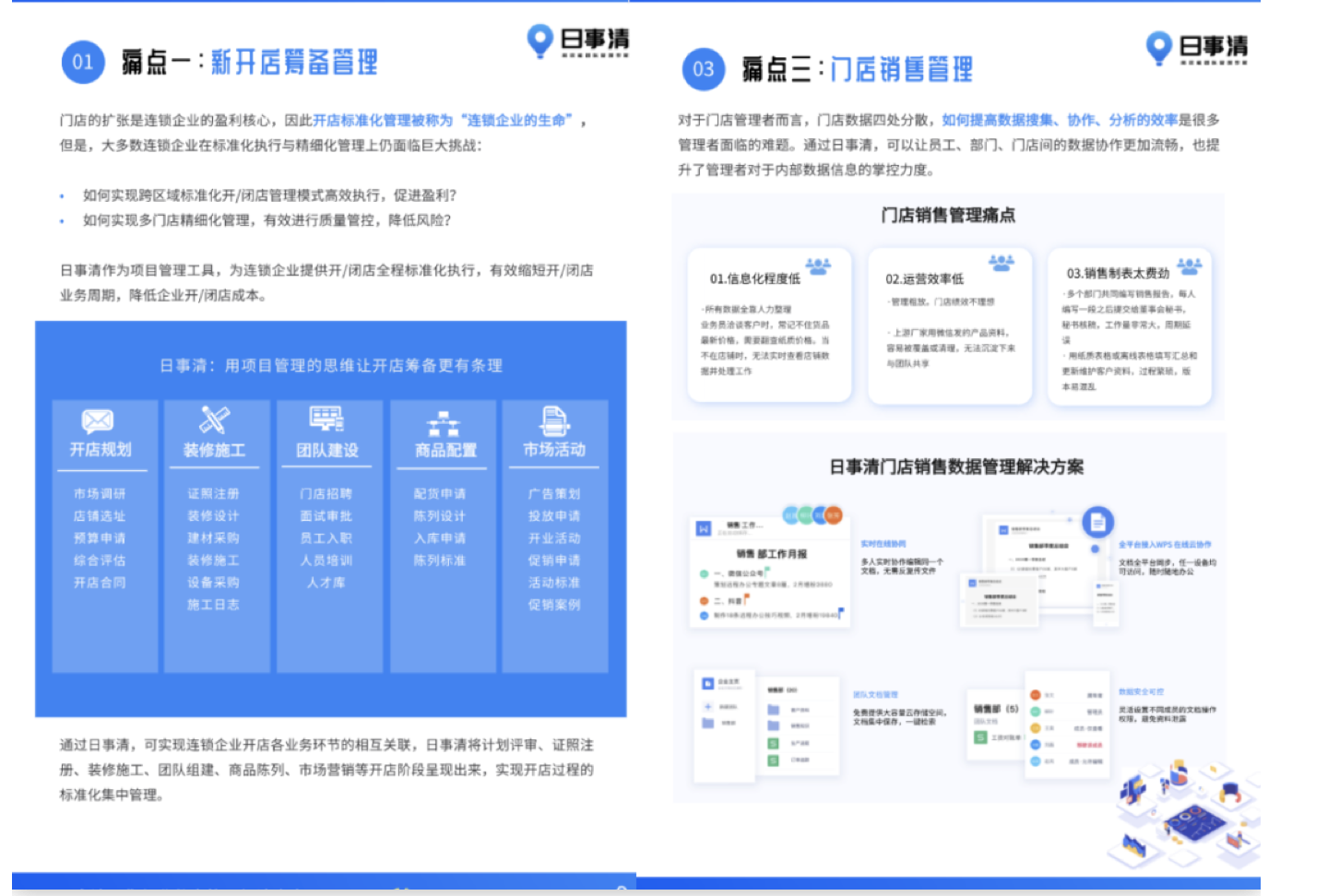Image resolution: width=1328 pixels, height=896 pixels.
Task: Click 开店合同 in the 开店规划 column
Action: tap(100, 583)
